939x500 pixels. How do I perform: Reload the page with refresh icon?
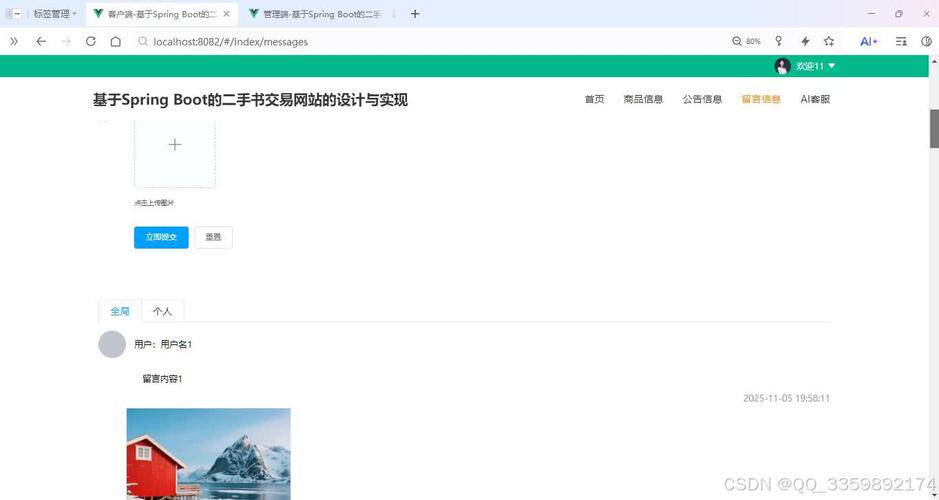click(x=91, y=41)
